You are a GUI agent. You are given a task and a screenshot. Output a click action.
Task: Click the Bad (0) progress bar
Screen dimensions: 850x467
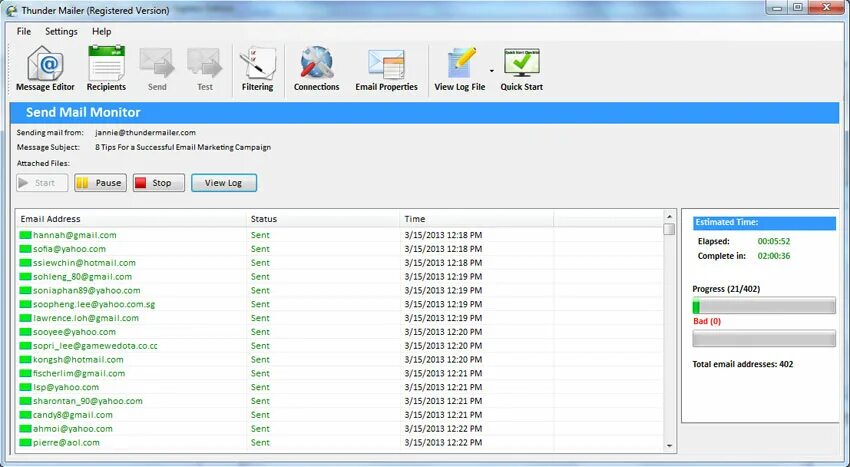764,338
